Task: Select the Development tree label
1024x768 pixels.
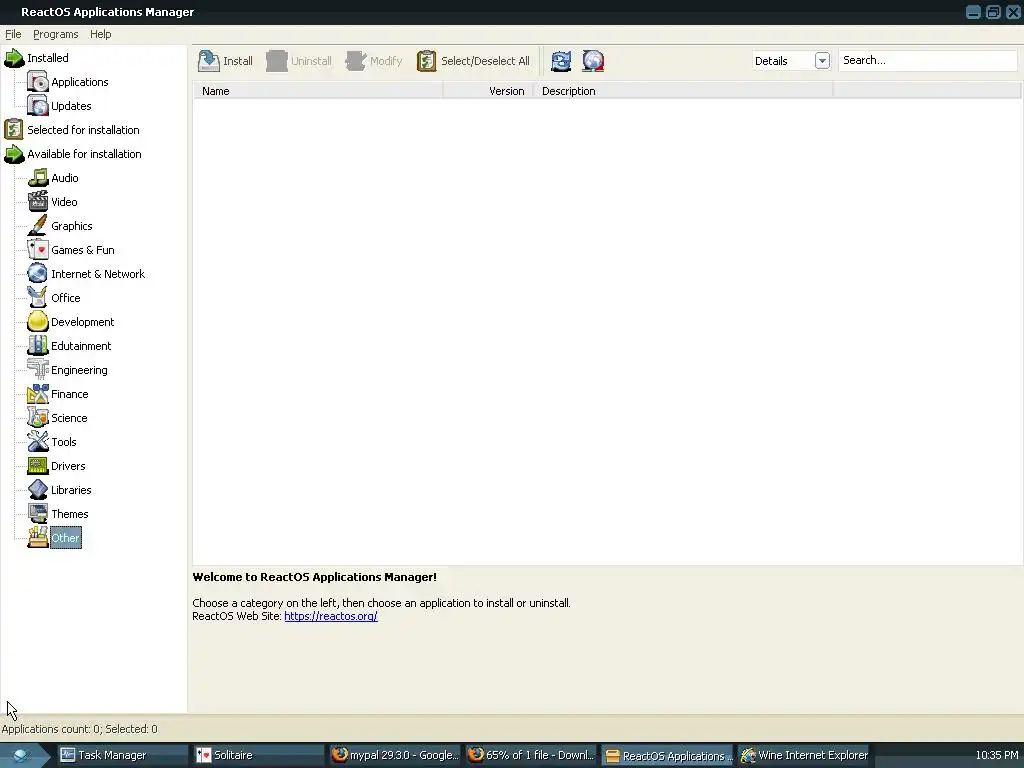Action: [x=82, y=322]
